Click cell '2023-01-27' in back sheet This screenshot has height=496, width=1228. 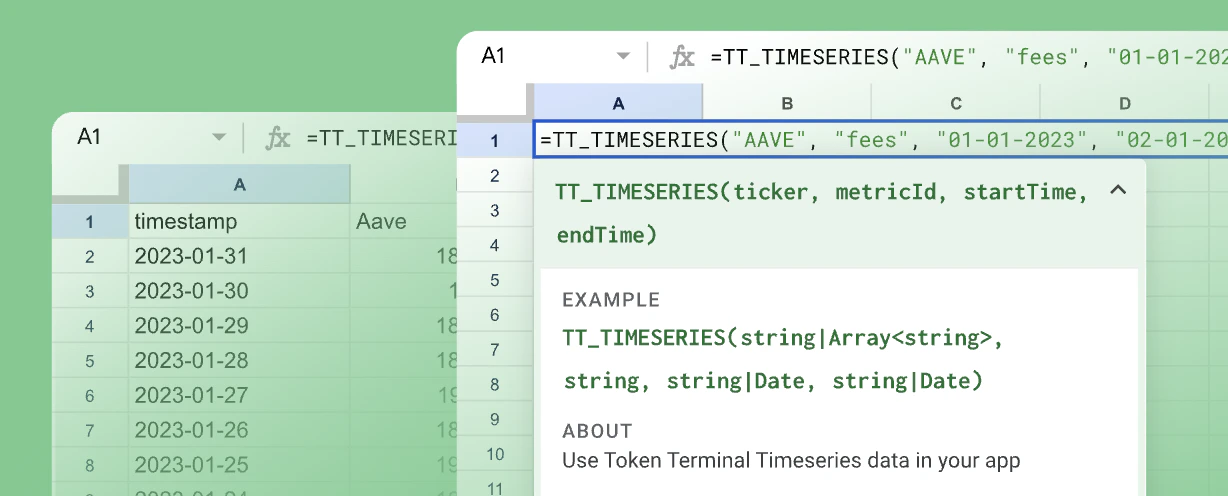239,395
